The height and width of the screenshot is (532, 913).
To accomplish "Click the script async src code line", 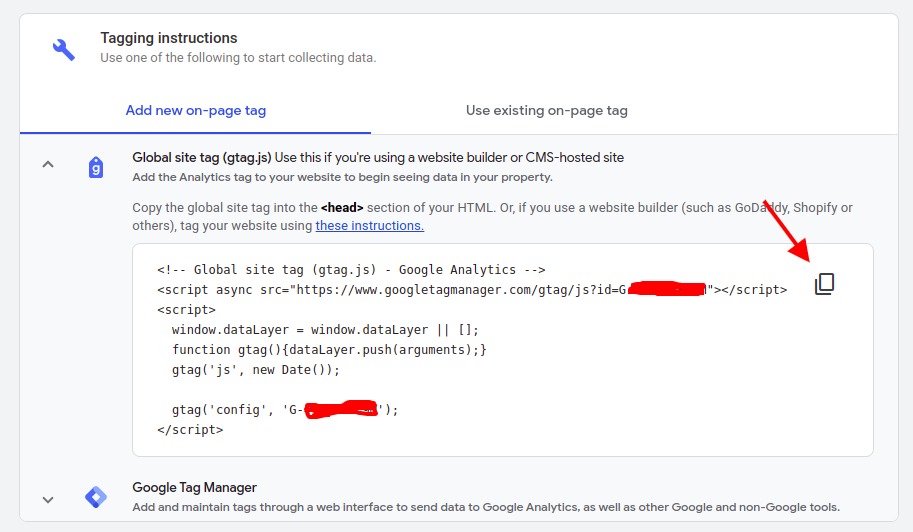I will 472,289.
